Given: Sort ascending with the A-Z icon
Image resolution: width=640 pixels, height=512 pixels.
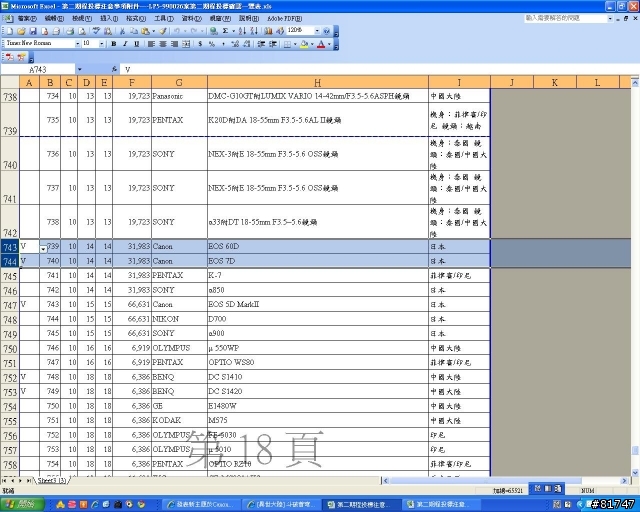Looking at the screenshot, I should pyautogui.click(x=242, y=31).
